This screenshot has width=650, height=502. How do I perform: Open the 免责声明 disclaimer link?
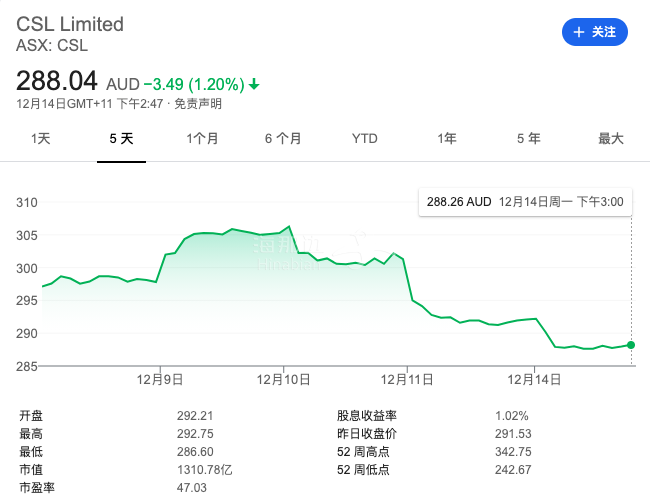point(198,104)
